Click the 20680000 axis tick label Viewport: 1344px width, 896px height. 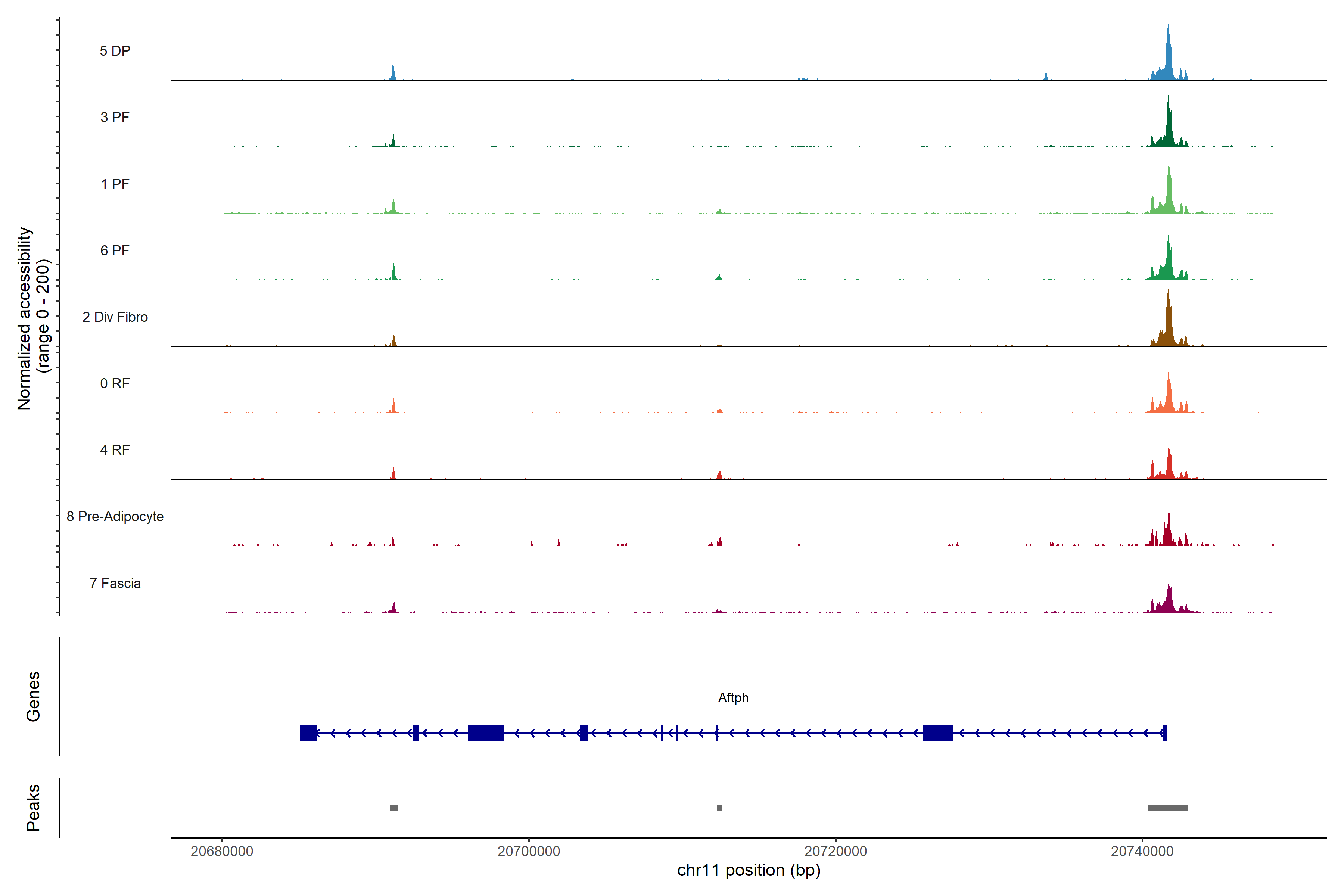pos(222,852)
